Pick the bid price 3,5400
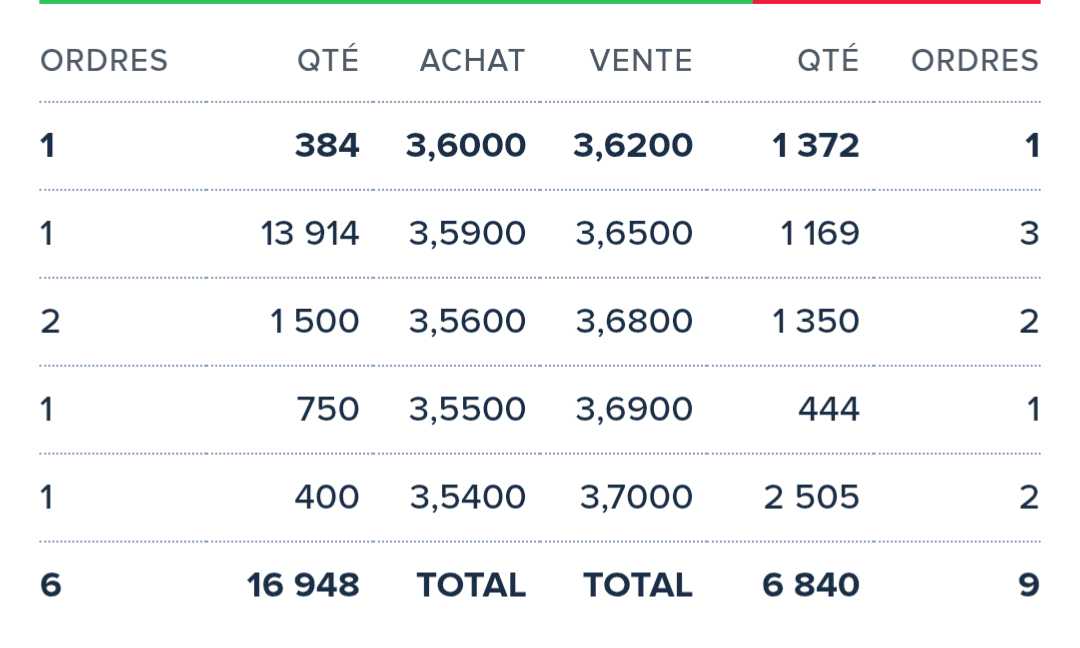1080x648 pixels. tap(467, 498)
